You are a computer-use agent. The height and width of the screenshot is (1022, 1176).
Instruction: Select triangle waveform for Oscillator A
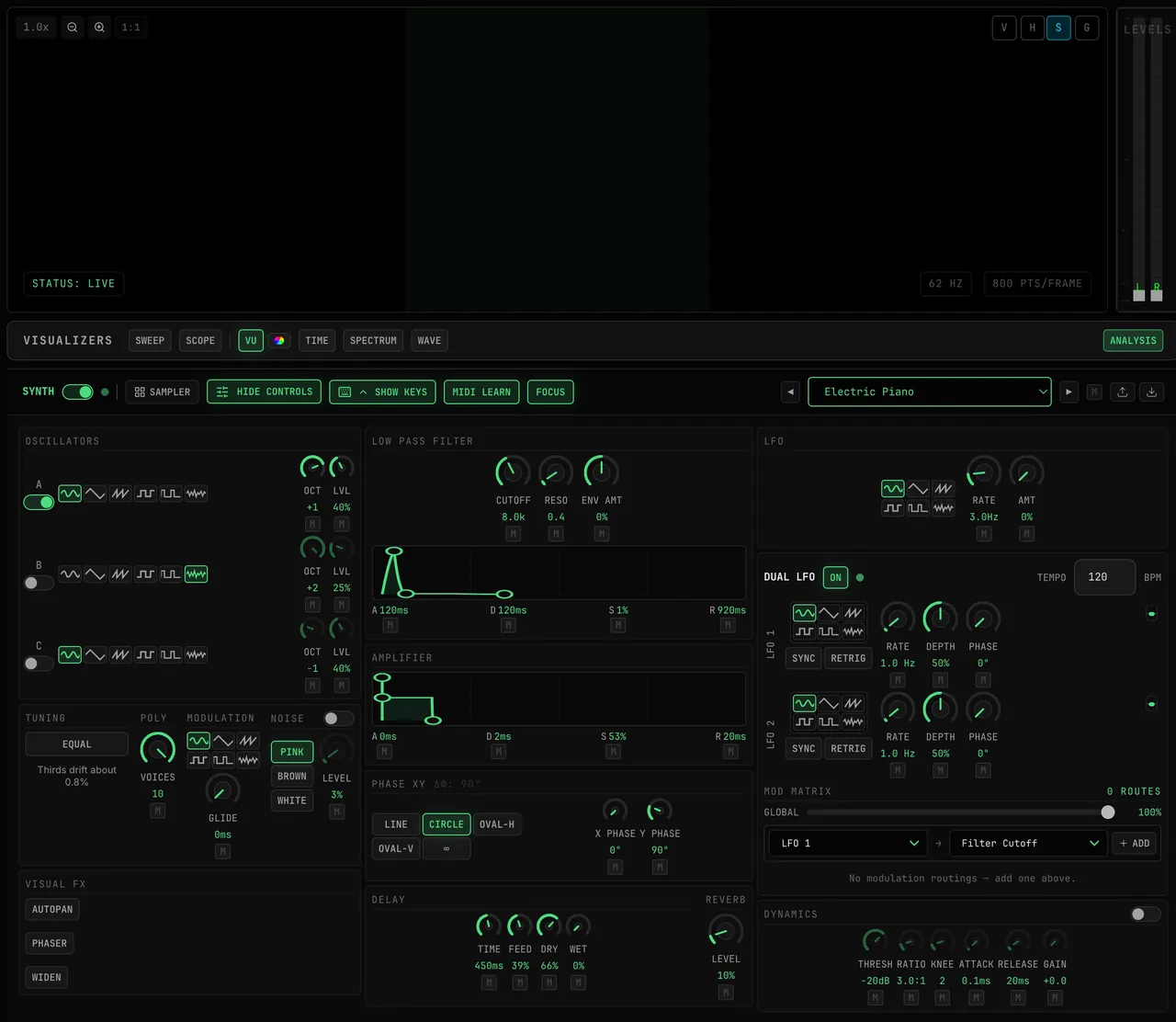(96, 494)
